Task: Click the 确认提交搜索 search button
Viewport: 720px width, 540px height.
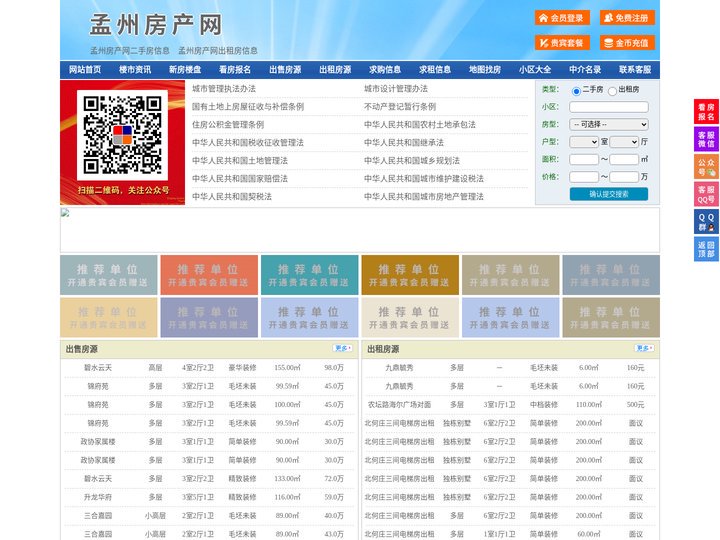Action: 609,194
